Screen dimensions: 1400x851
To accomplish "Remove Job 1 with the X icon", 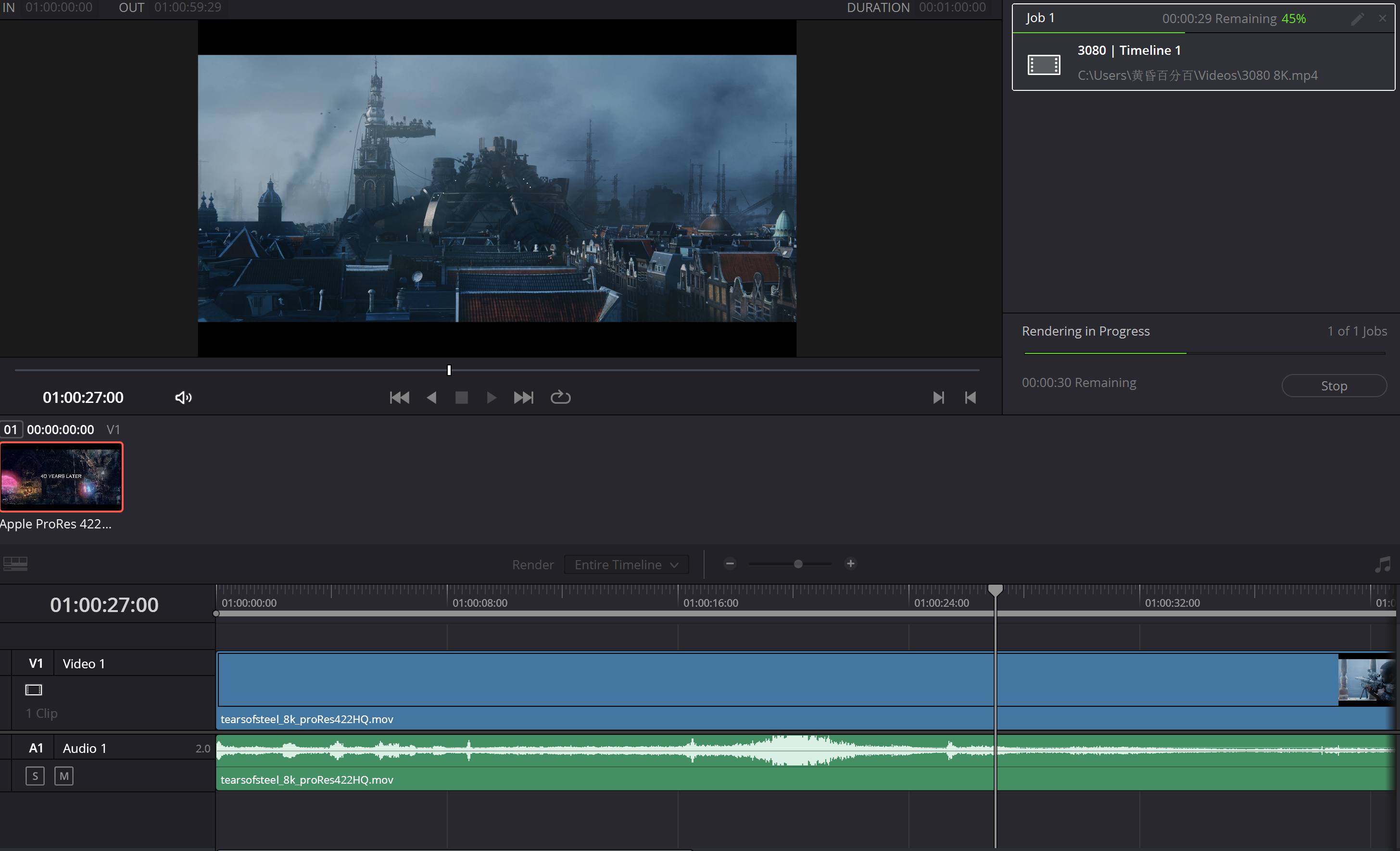I will 1382,19.
